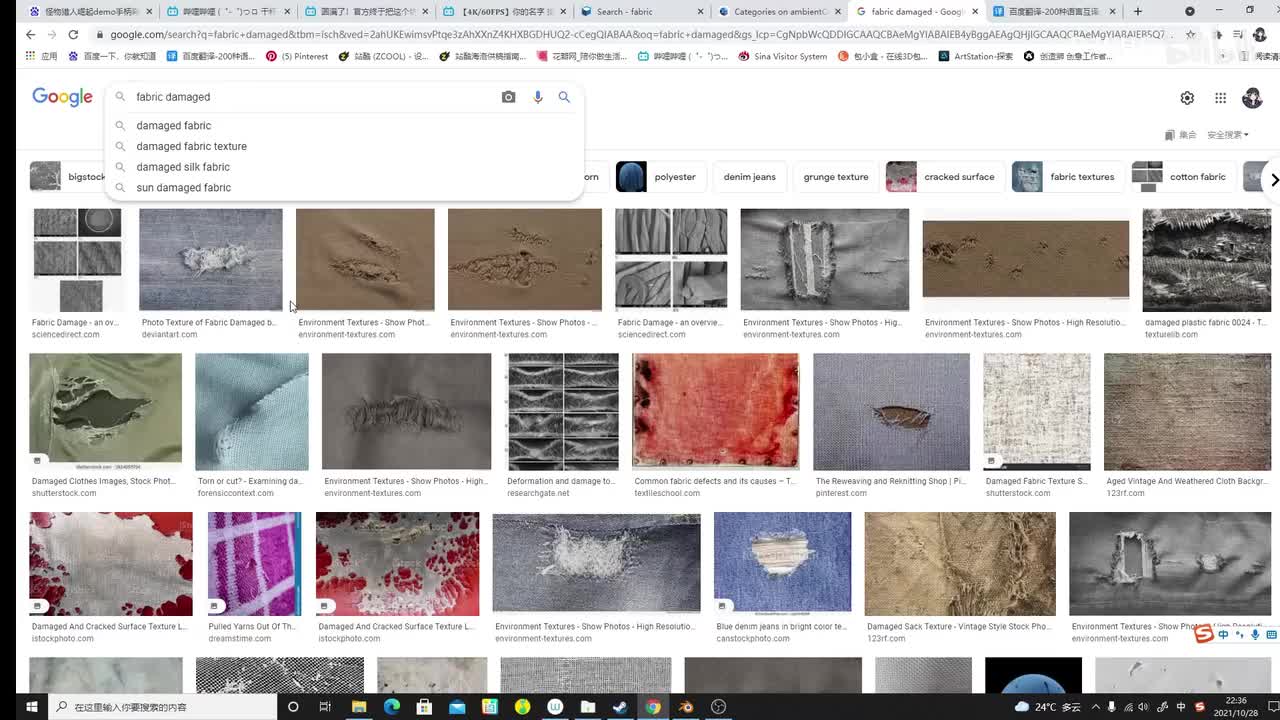Image resolution: width=1280 pixels, height=720 pixels.
Task: Open the pink pulled yarns thumbnail
Action: point(254,563)
